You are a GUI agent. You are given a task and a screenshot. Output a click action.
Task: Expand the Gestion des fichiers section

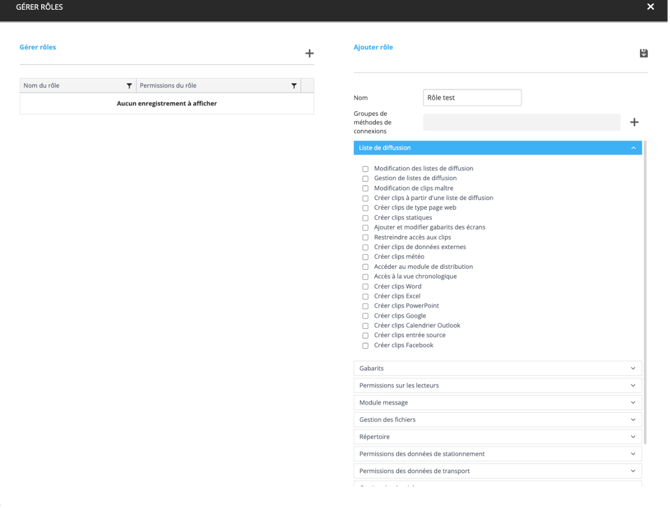click(498, 420)
